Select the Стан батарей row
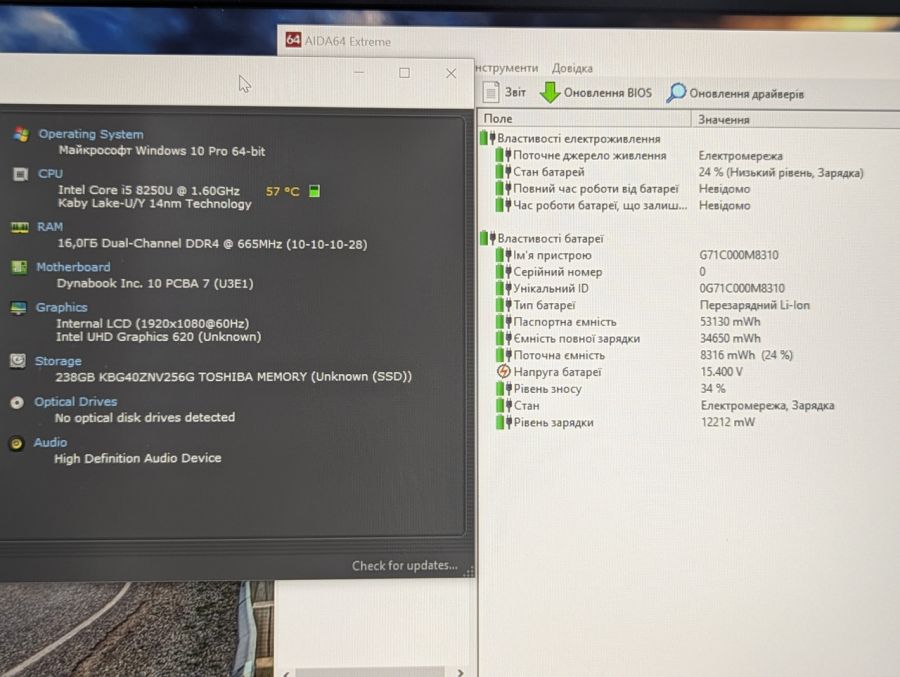Image resolution: width=900 pixels, height=677 pixels. point(689,172)
